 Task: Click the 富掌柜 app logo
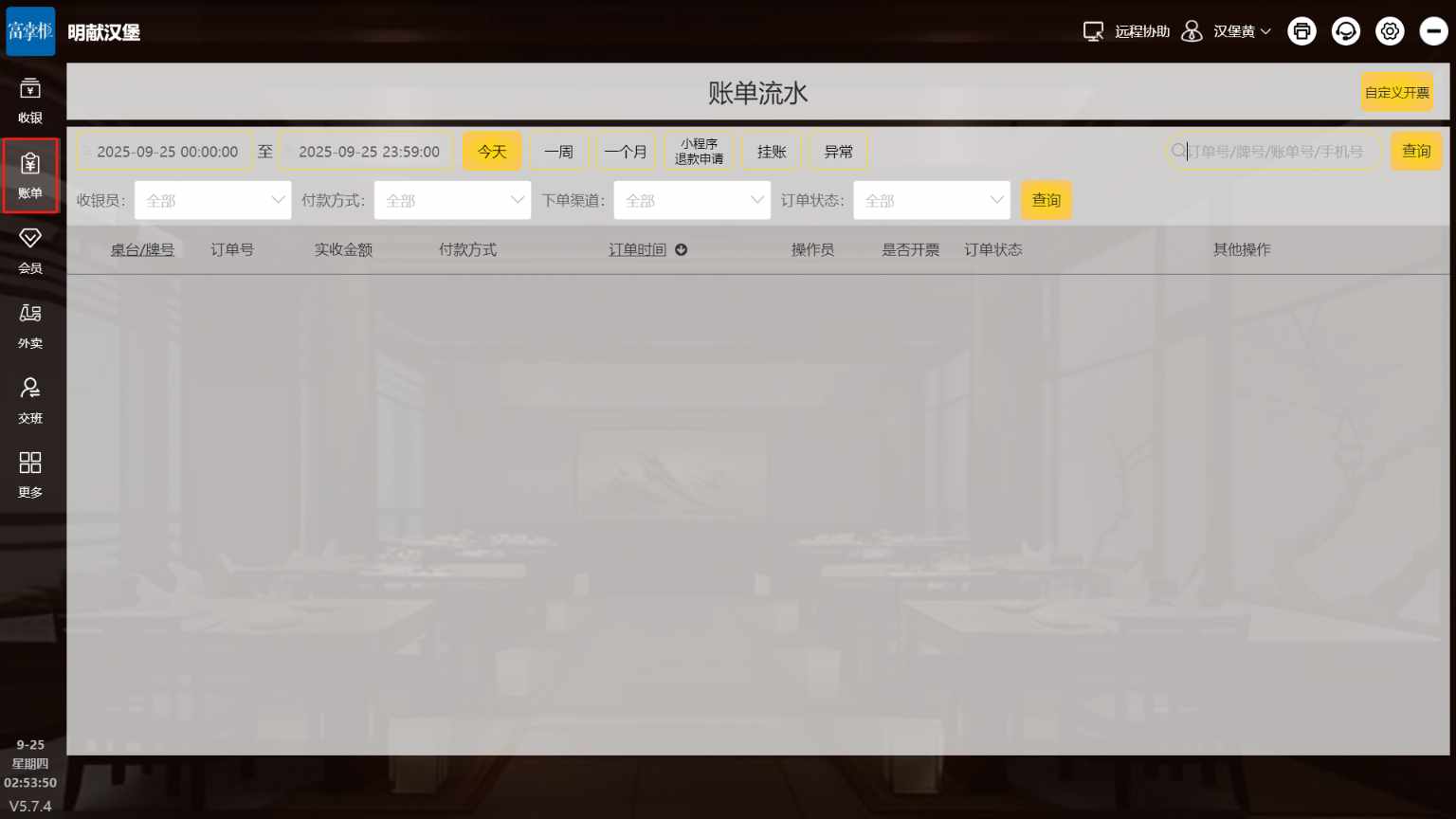(x=30, y=31)
